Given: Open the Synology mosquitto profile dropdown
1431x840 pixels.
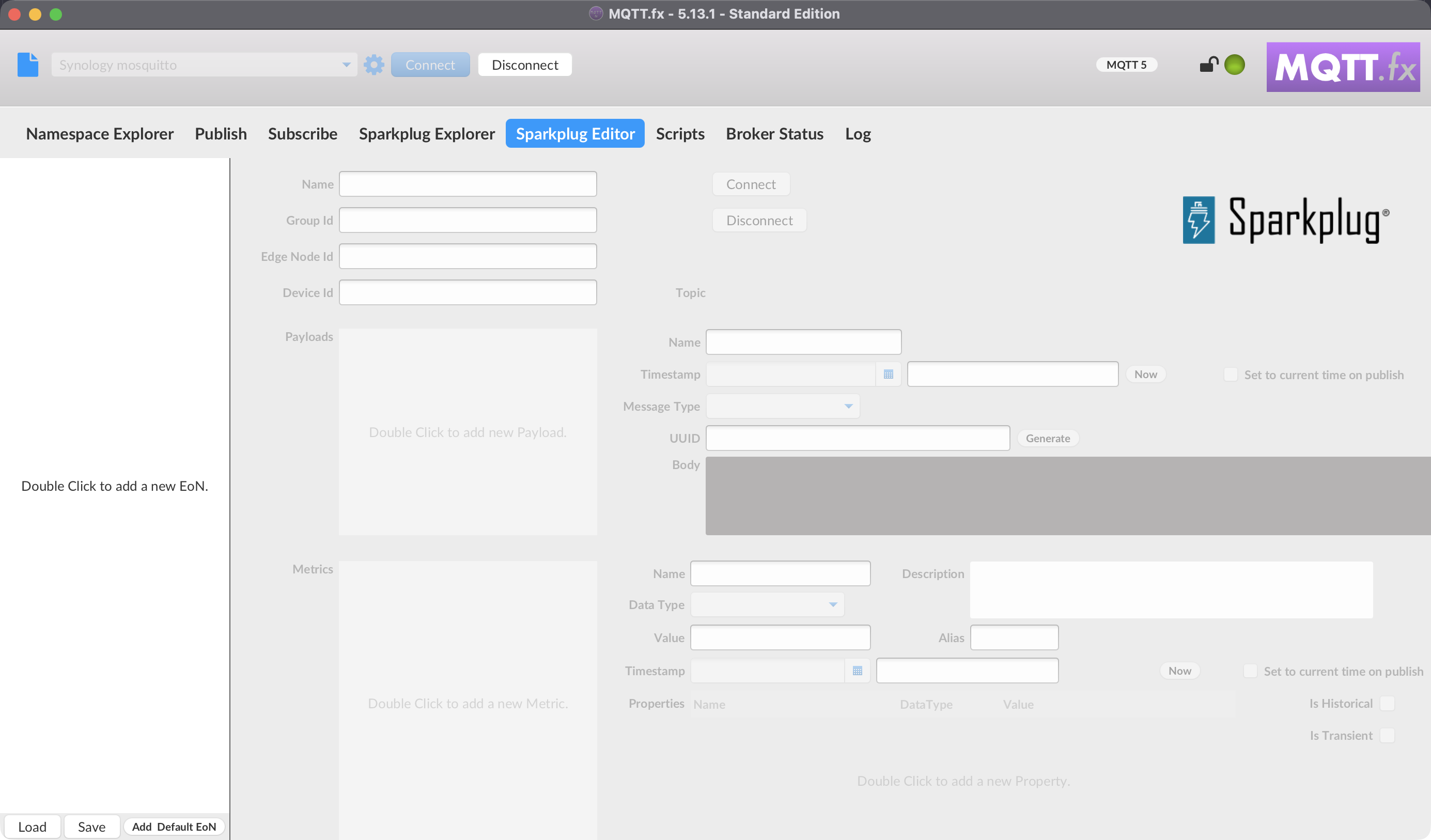Looking at the screenshot, I should tap(204, 65).
